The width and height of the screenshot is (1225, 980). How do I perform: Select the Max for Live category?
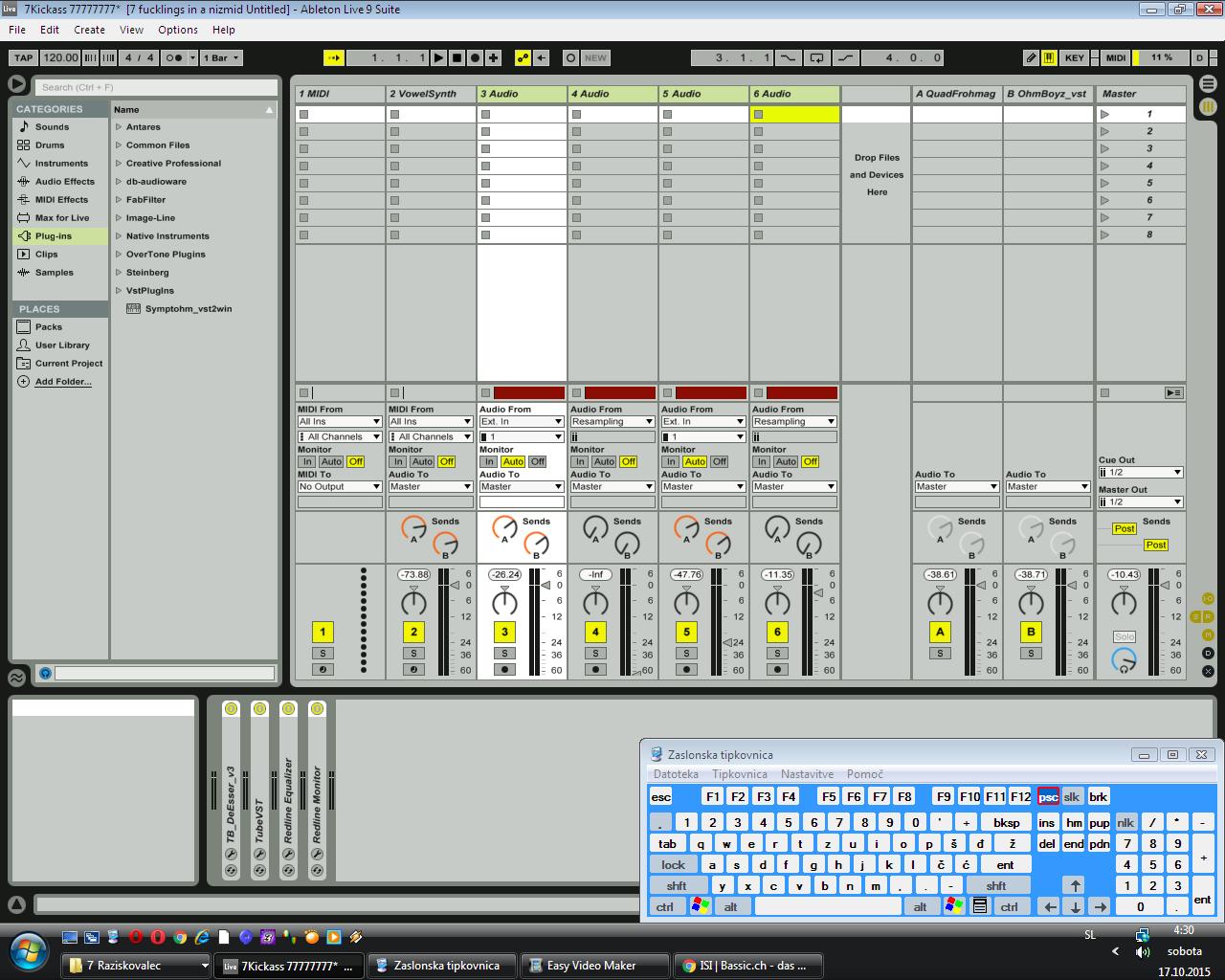(x=58, y=217)
